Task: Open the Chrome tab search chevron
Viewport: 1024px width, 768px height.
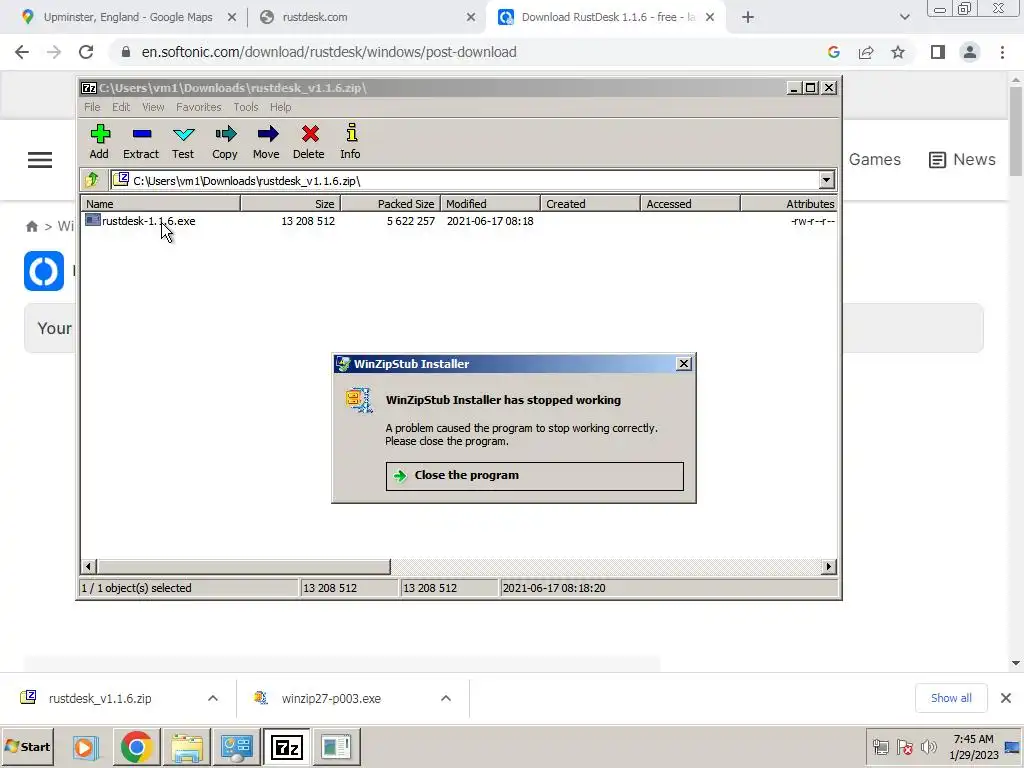Action: [x=904, y=18]
